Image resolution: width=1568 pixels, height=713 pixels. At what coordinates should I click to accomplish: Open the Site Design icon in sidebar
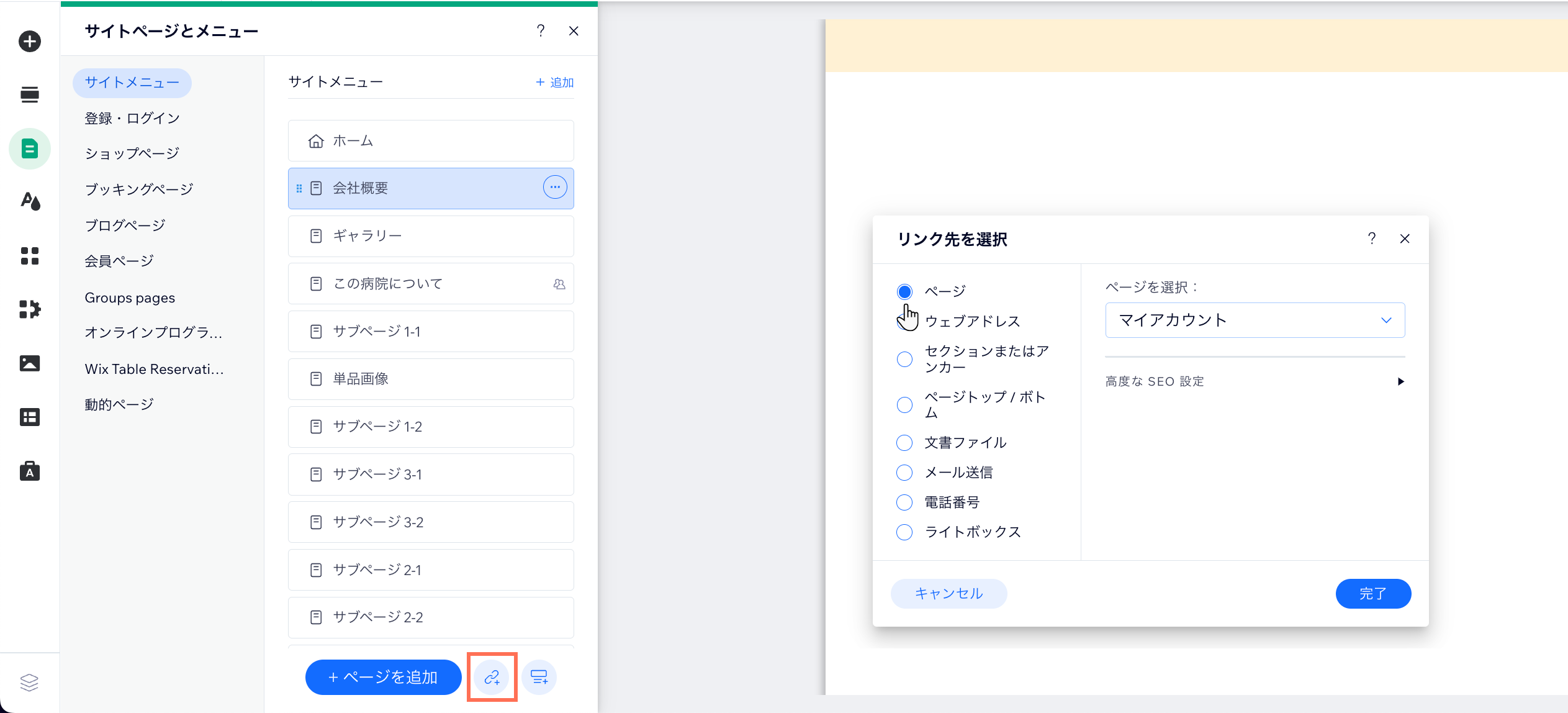(x=29, y=201)
